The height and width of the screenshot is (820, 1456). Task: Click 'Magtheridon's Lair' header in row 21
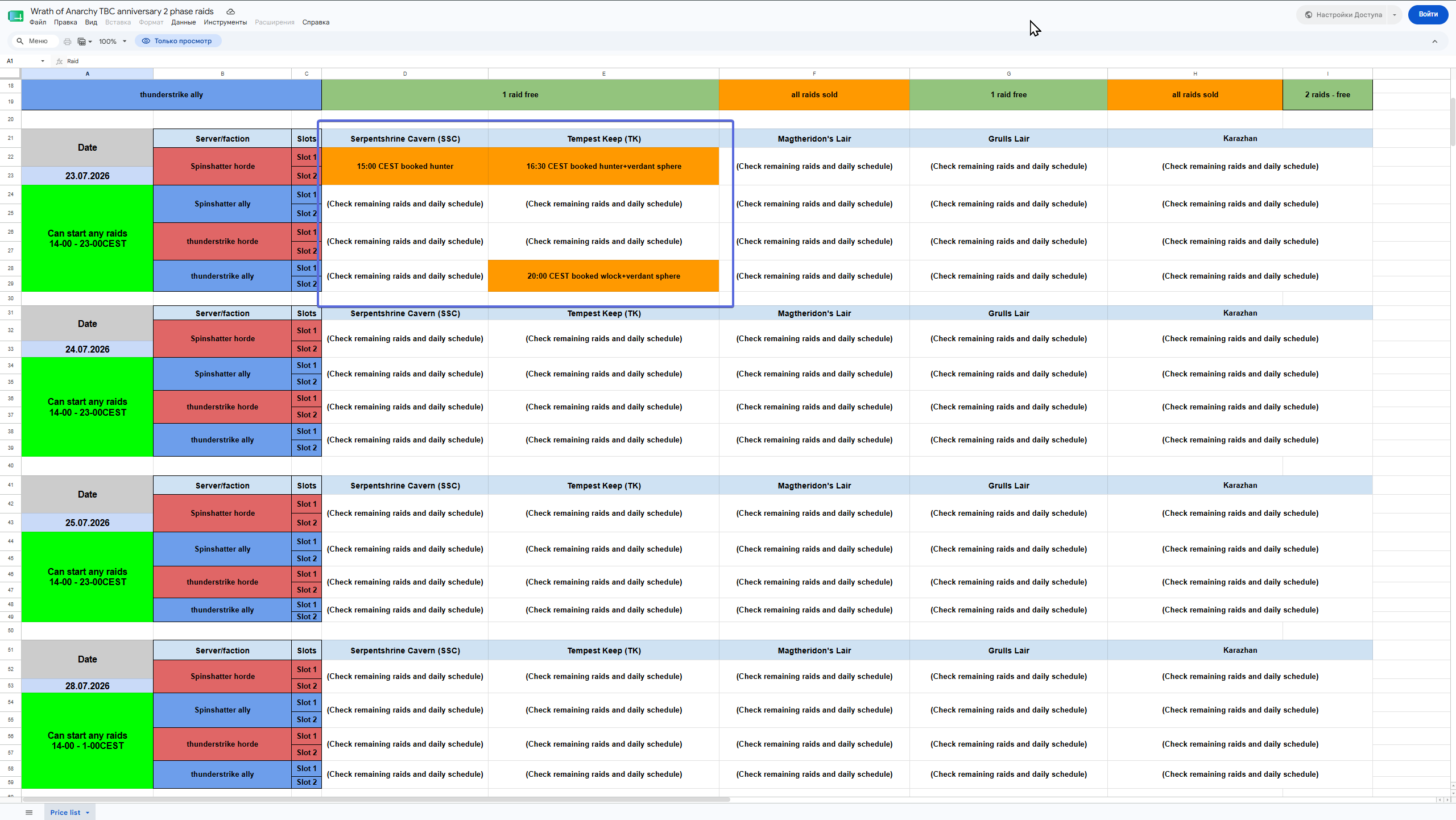[x=814, y=139]
